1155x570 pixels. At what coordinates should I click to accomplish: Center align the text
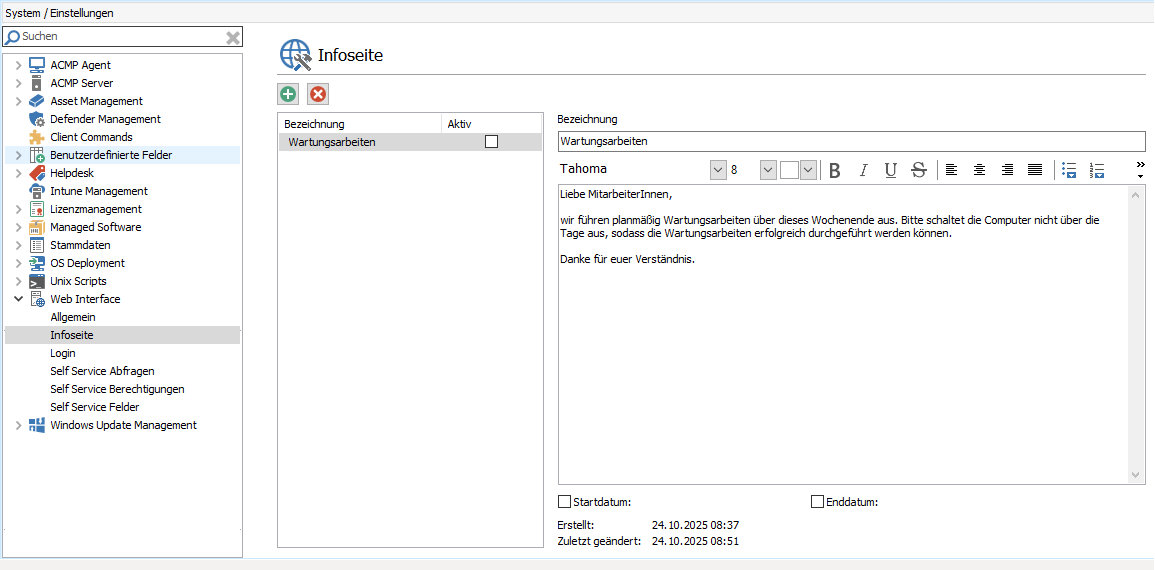tap(980, 170)
